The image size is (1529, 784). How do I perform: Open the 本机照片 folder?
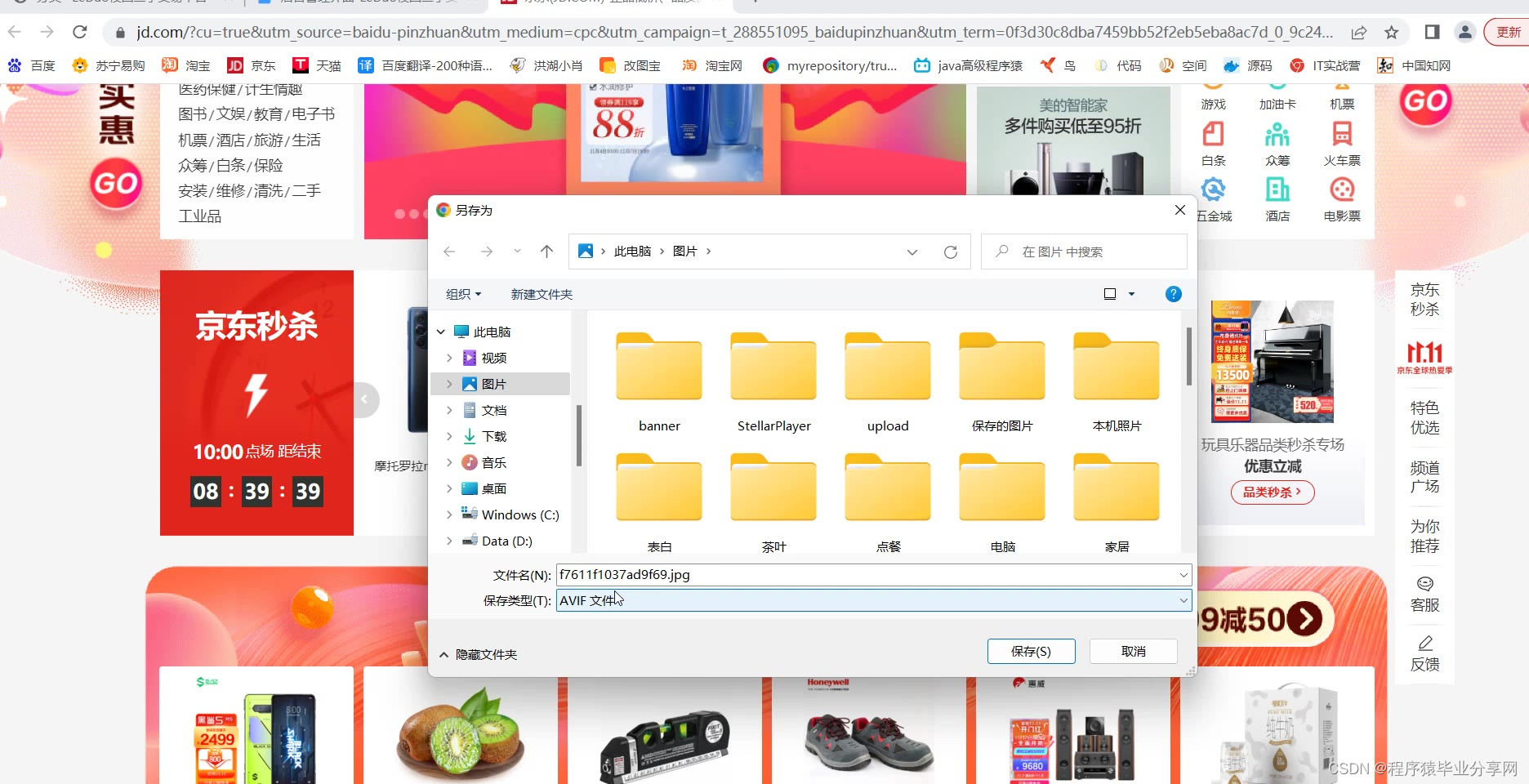coord(1117,383)
